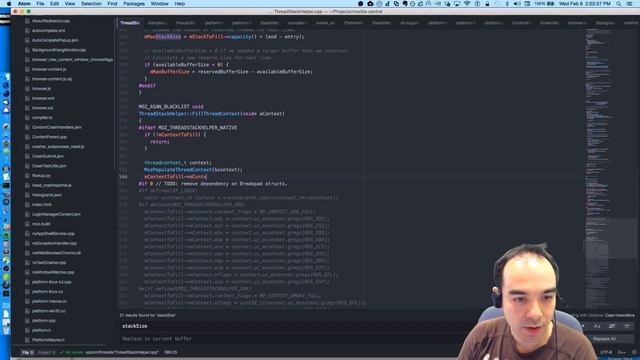
Task: Open the Find menu
Action: (x=112, y=4)
